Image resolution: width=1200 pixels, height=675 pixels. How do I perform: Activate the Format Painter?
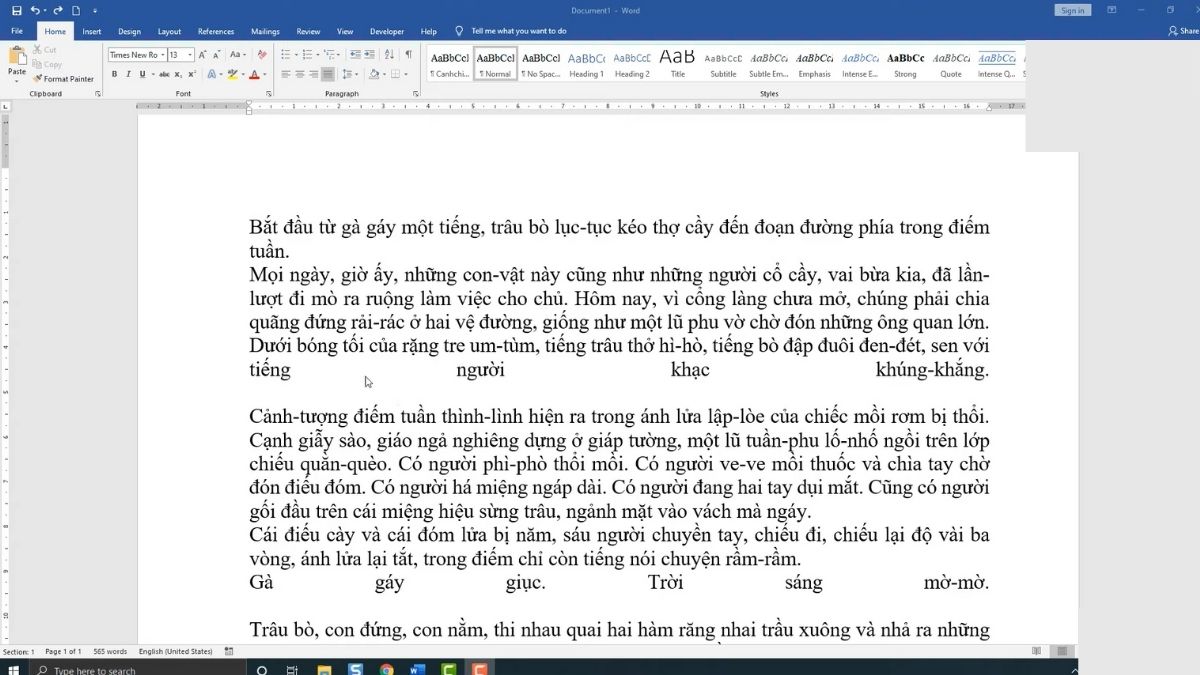click(x=63, y=79)
